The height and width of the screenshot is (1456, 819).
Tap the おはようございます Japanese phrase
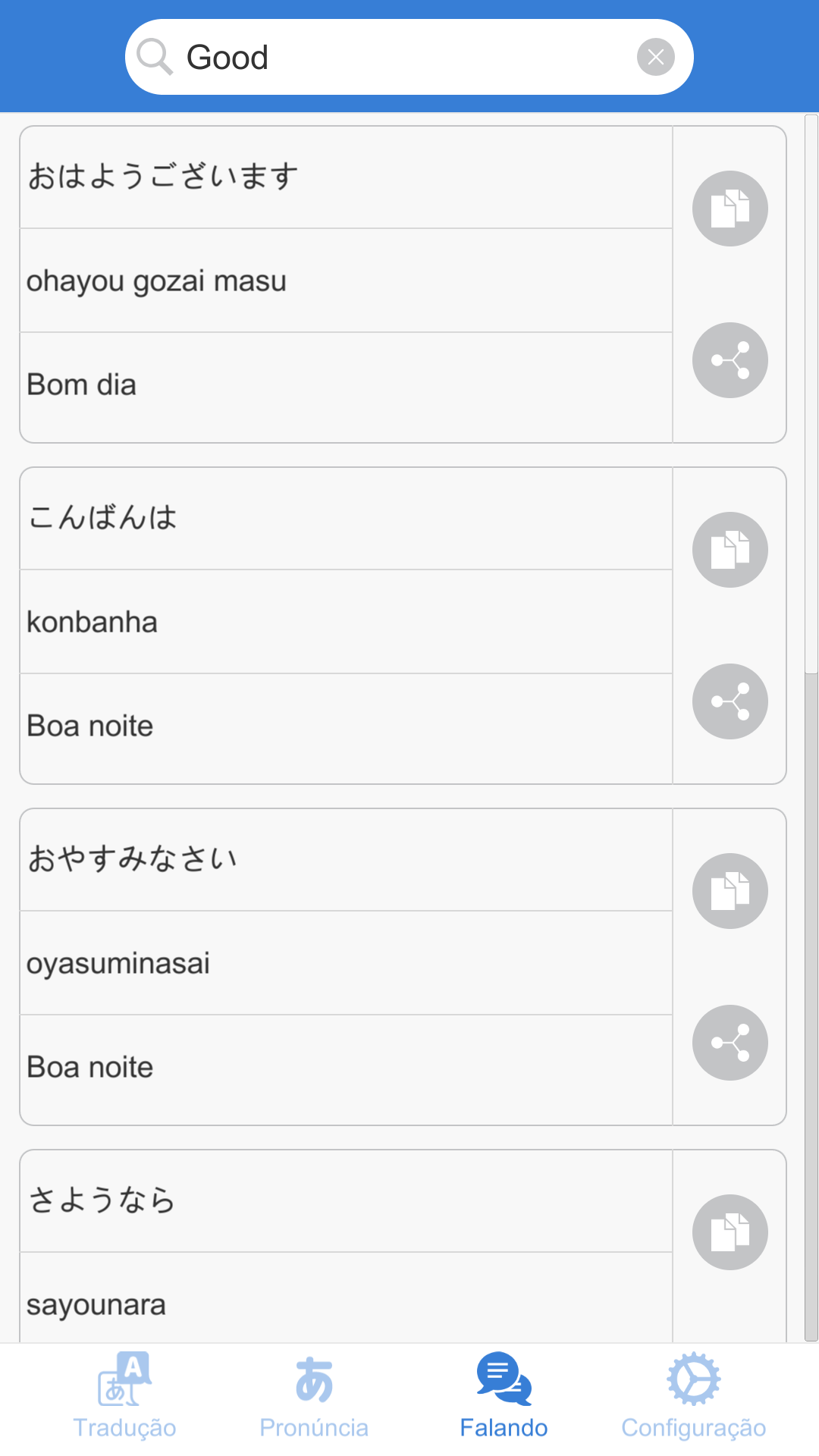point(346,177)
